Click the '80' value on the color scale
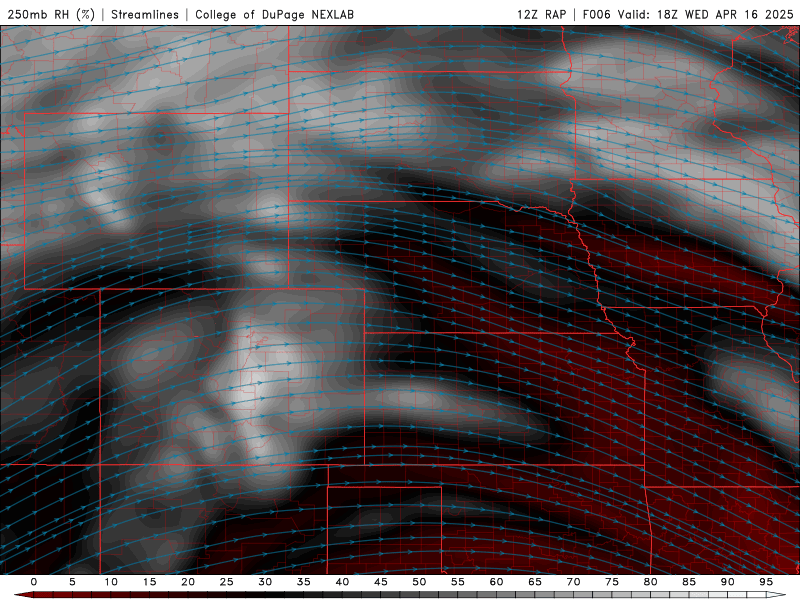Viewport: 800px width, 600px height. 651,582
